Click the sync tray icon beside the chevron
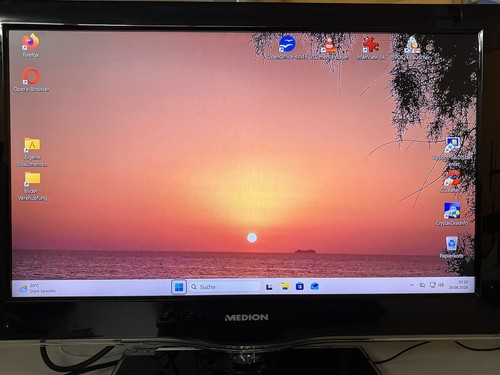Image resolution: width=500 pixels, height=375 pixels. [x=422, y=285]
